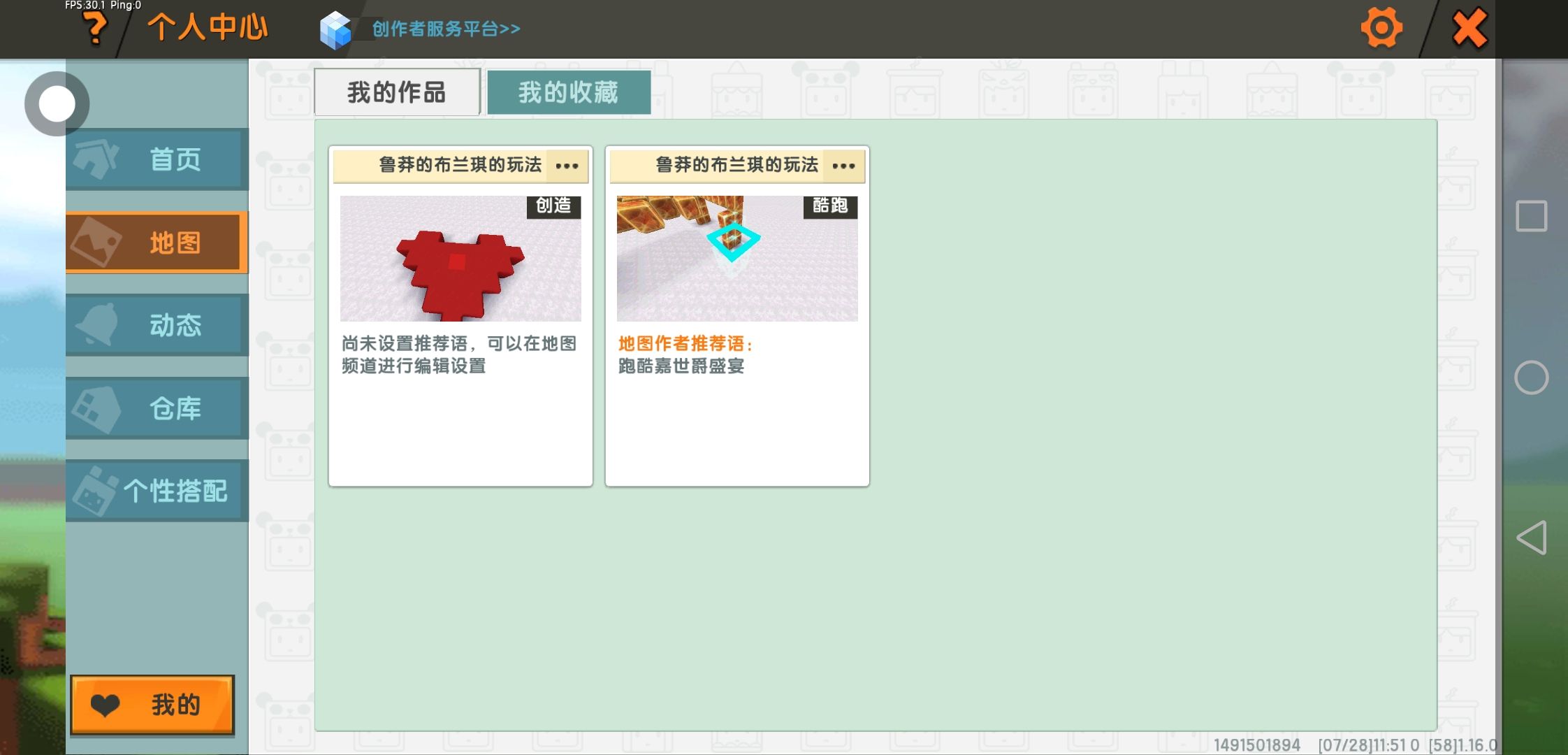This screenshot has height=755, width=1568.
Task: Open 动态 with the bell icon
Action: tap(157, 325)
